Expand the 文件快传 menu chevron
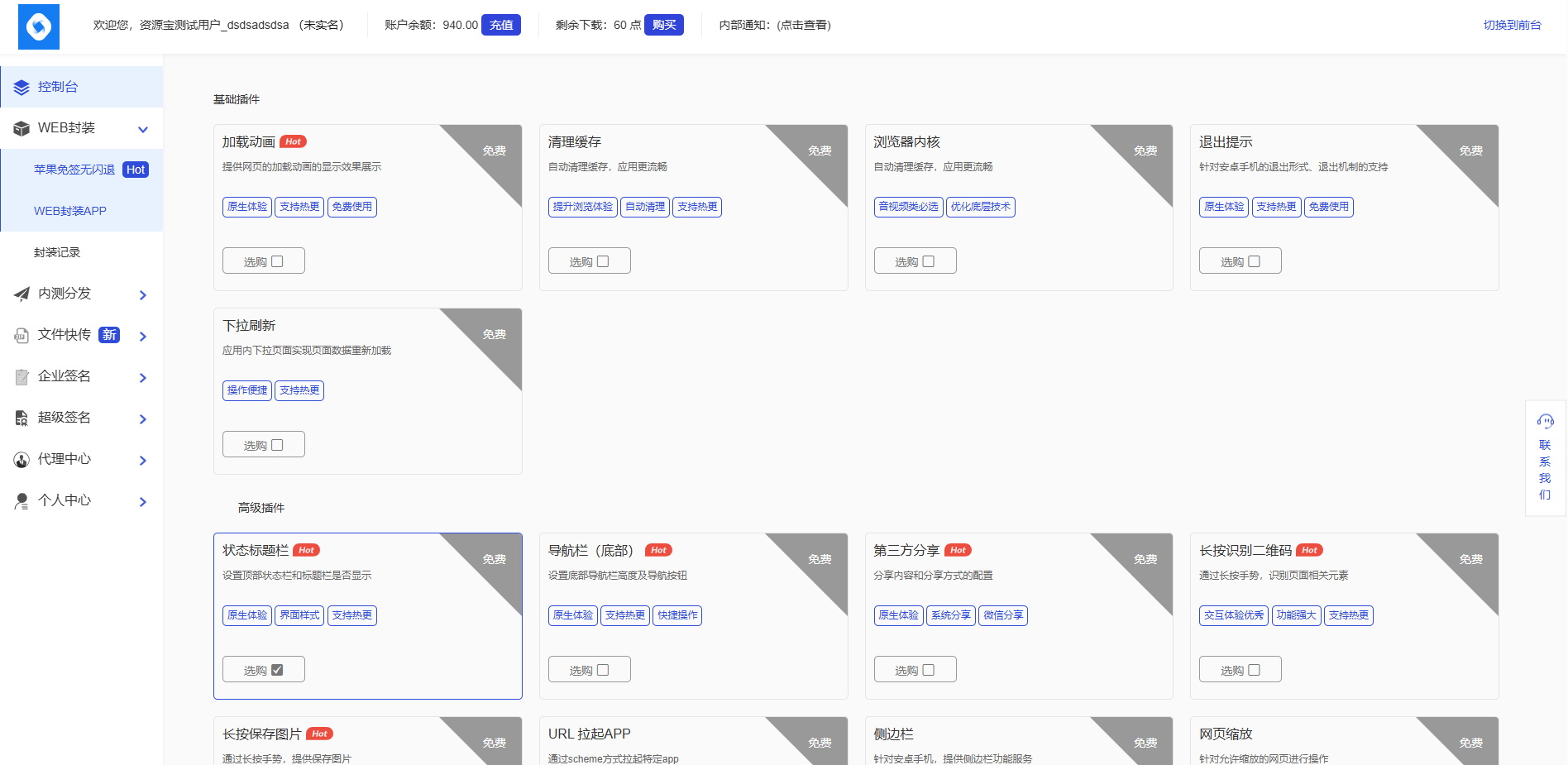Screen dimensions: 1568x765 pos(143,336)
